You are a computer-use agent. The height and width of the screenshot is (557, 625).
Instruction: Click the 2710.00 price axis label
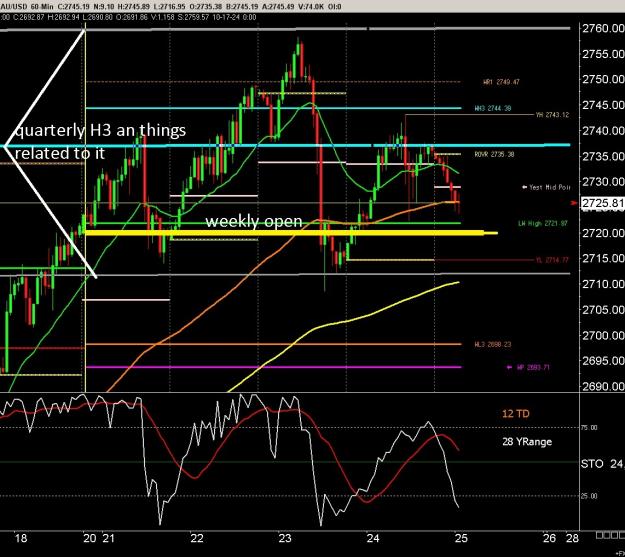coord(603,284)
